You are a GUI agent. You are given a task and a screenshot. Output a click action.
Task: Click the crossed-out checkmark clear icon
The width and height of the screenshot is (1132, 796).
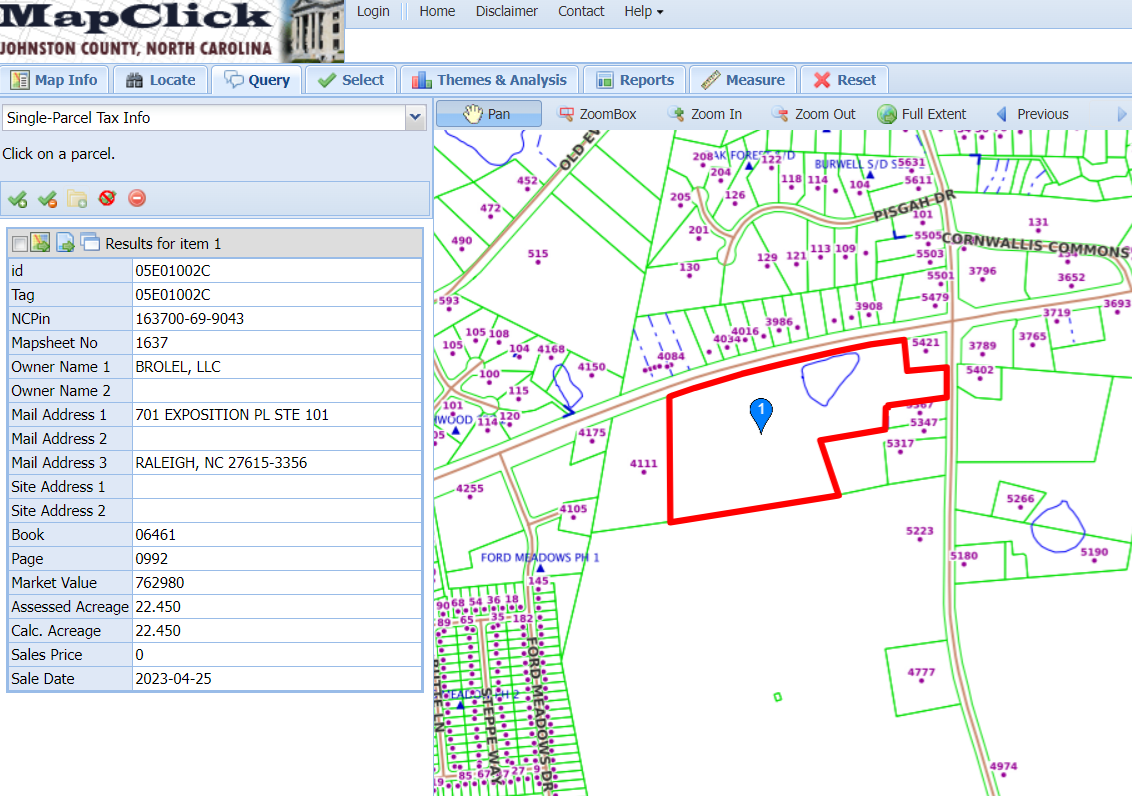click(x=107, y=198)
